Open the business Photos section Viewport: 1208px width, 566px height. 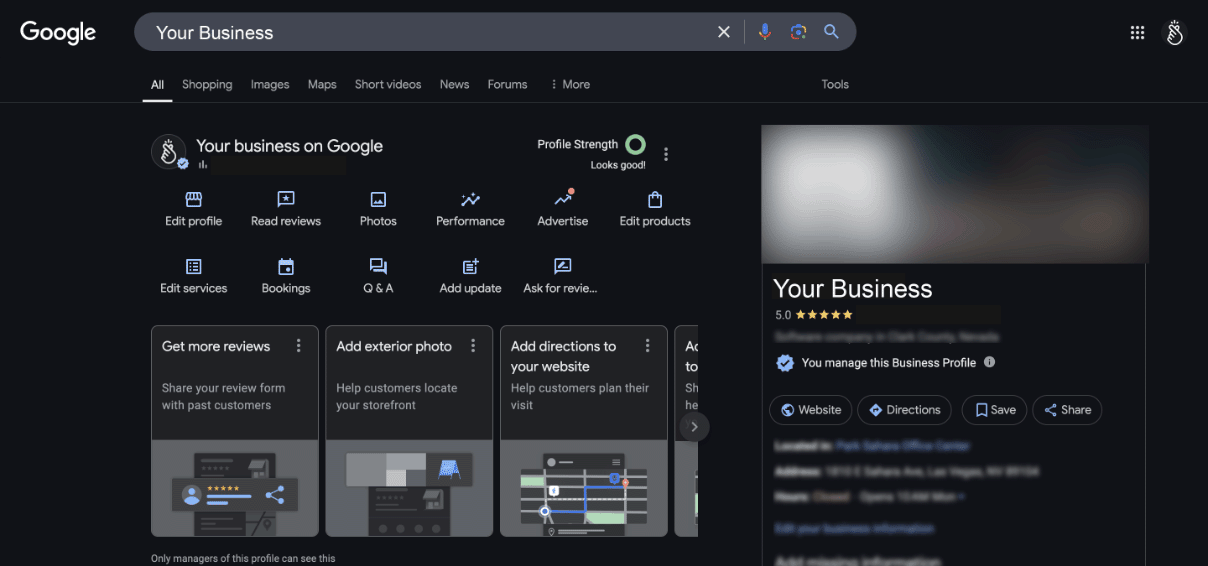click(x=378, y=209)
